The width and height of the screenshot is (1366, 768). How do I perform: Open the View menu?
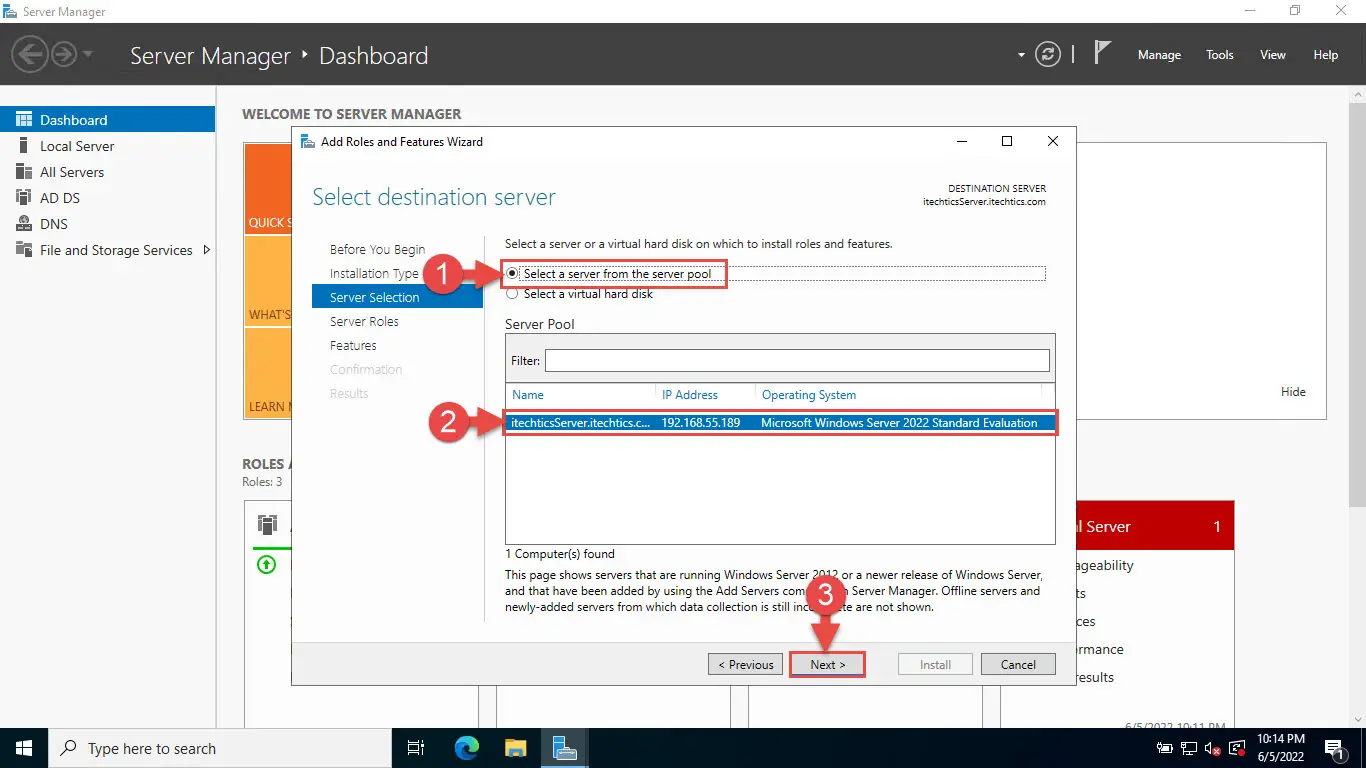1273,55
